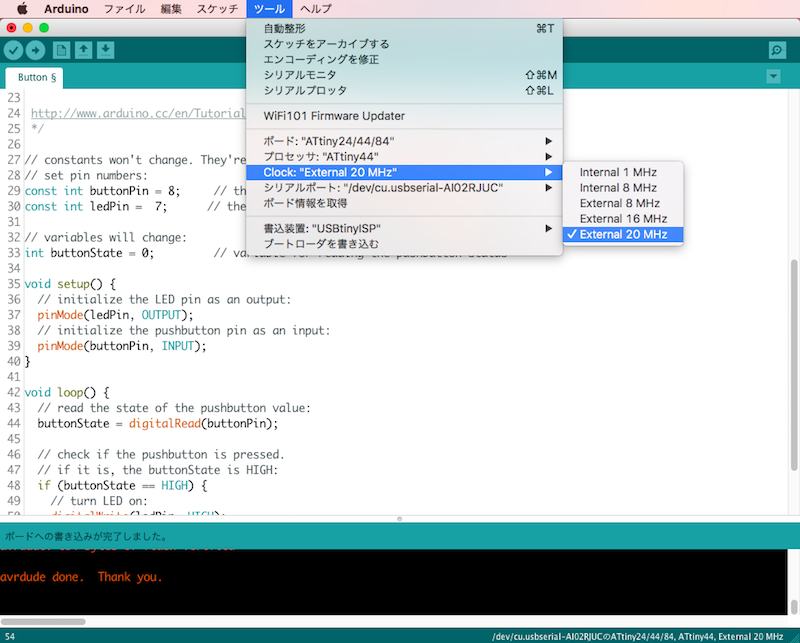This screenshot has width=800, height=643.
Task: Click the editor/console split handle
Action: [x=399, y=519]
